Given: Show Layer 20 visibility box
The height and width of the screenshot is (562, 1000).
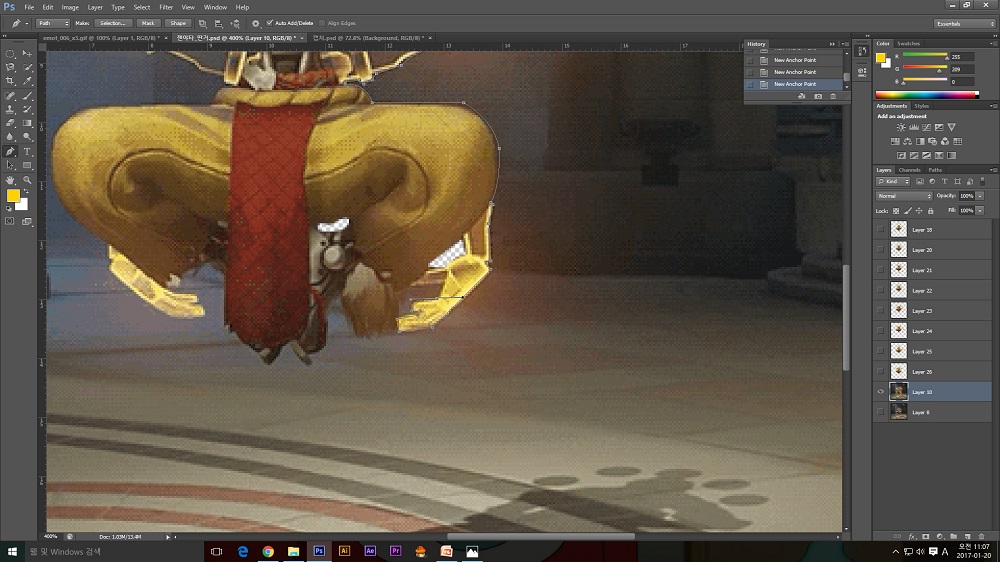Looking at the screenshot, I should point(880,249).
